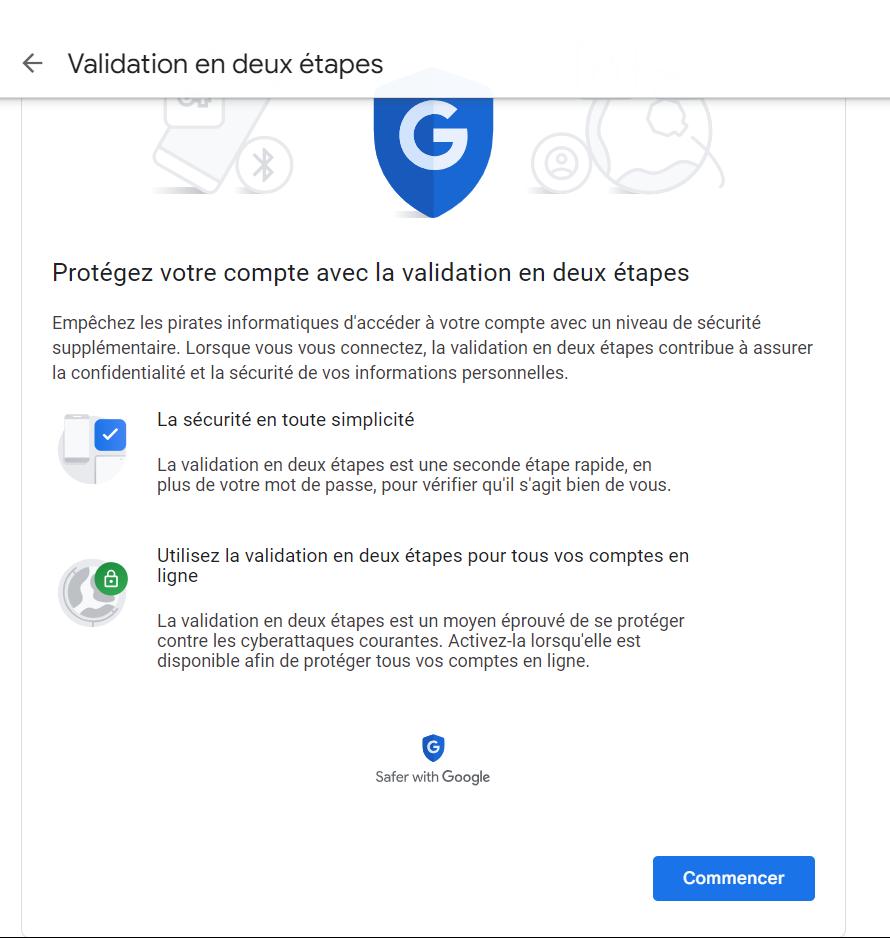Click the paragraph about "cyberattaques courantes"
This screenshot has height=938, width=890.
point(420,641)
